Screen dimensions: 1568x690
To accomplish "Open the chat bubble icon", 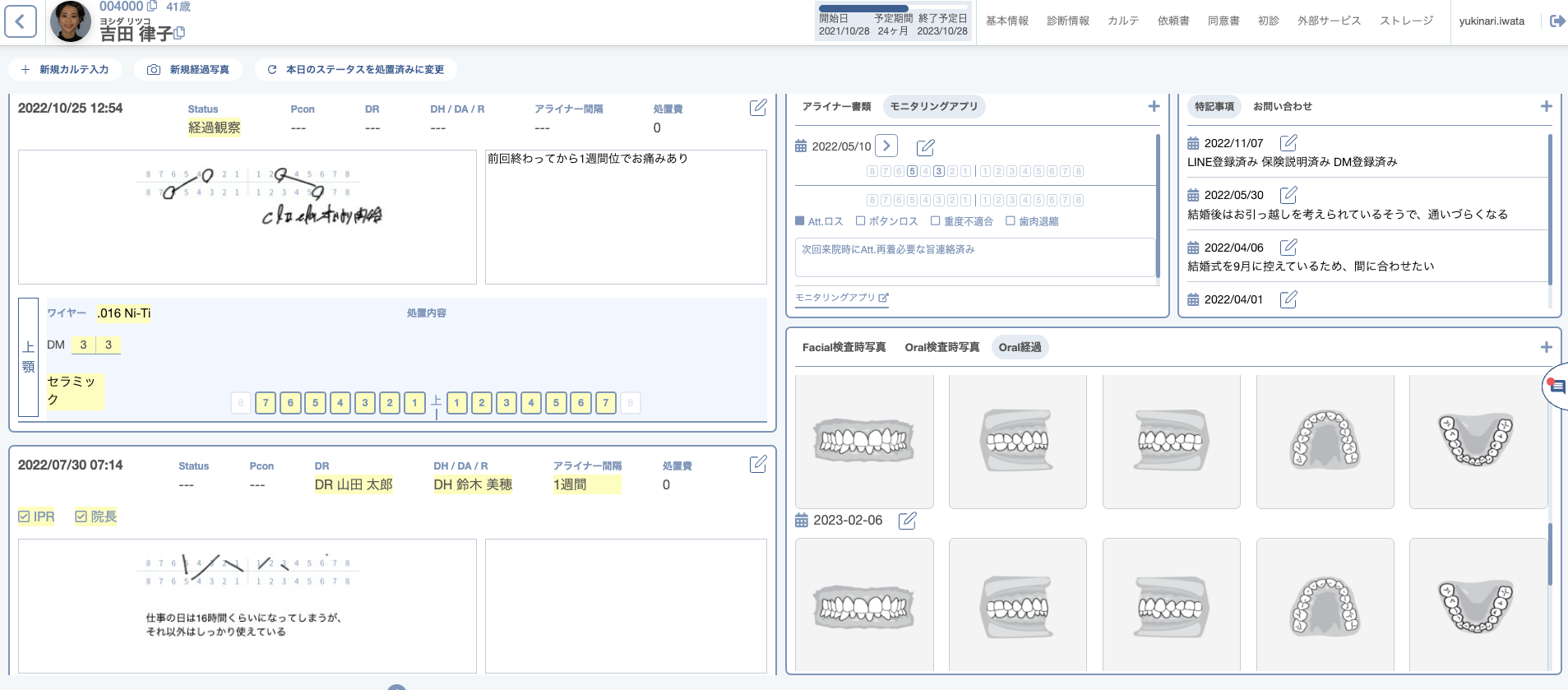I will click(x=1556, y=387).
